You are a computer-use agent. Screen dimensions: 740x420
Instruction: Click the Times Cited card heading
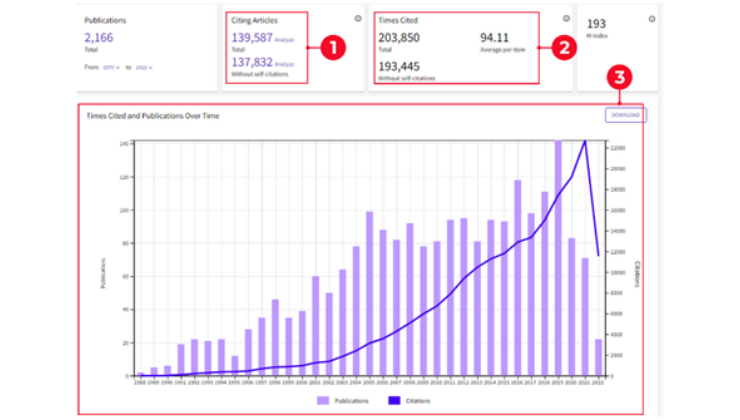coord(398,20)
